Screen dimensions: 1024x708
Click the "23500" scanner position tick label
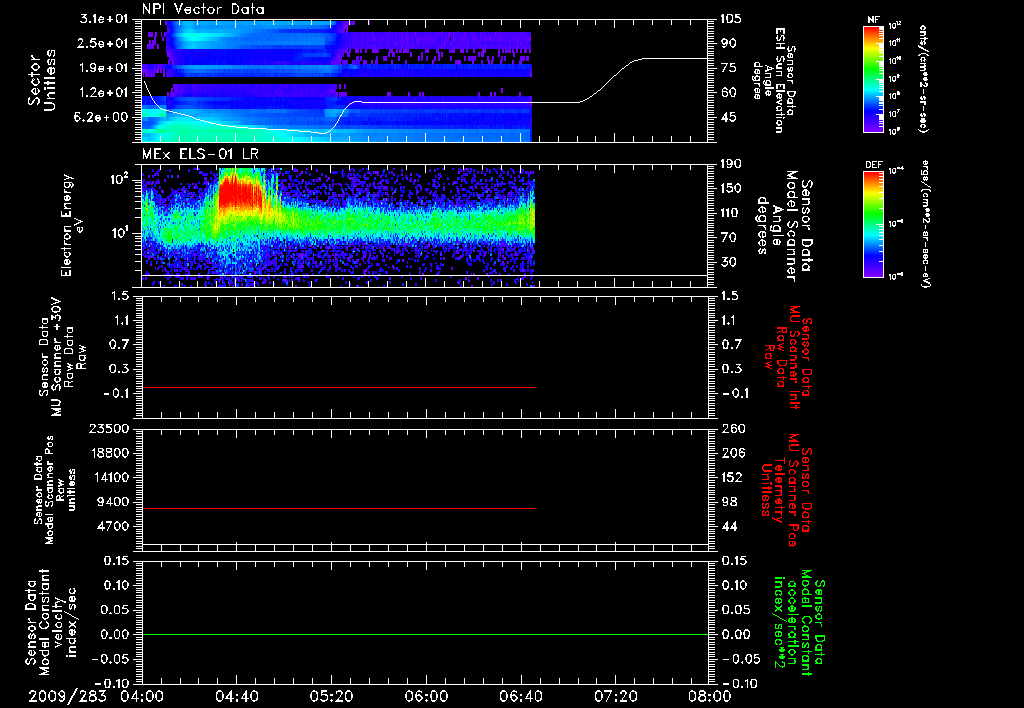point(111,429)
